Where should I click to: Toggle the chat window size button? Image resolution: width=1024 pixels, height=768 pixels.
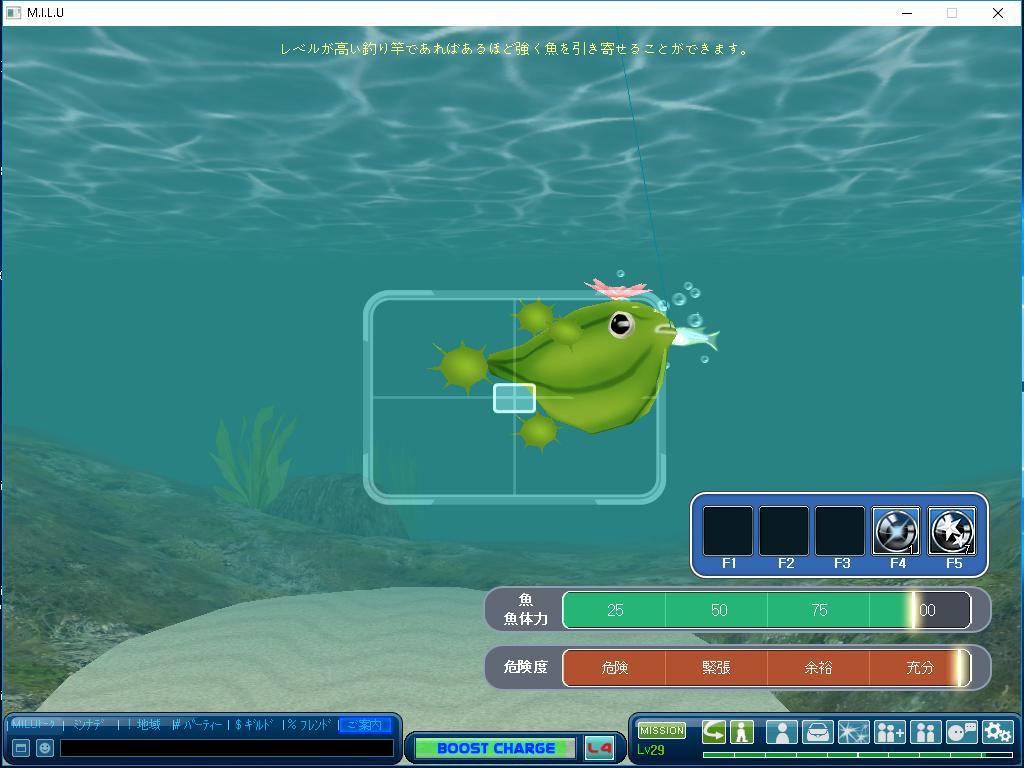pos(20,747)
